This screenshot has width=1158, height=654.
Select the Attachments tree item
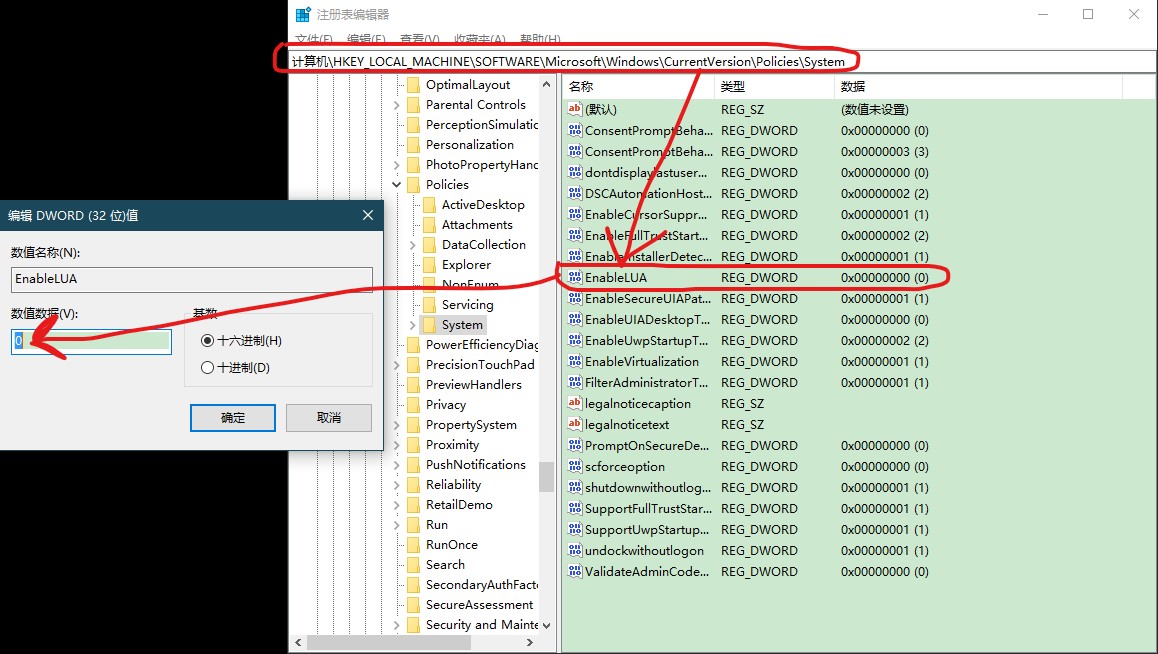[477, 224]
